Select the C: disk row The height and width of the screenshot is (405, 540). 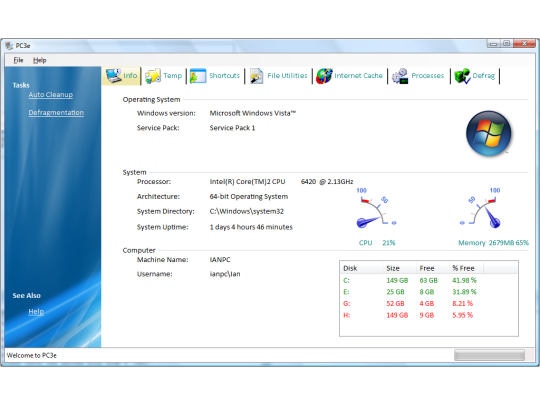tap(429, 280)
